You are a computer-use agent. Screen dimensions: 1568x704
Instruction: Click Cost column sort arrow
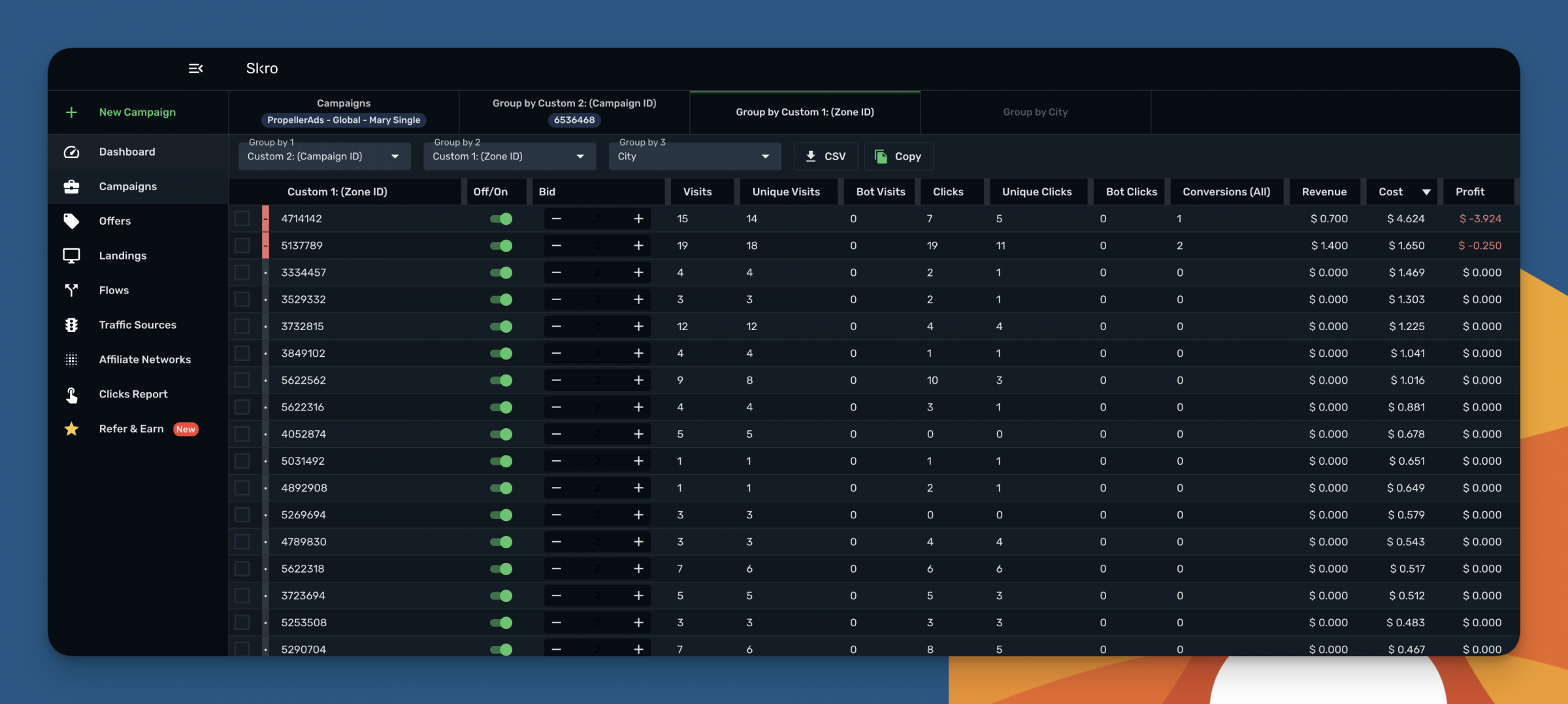1426,192
